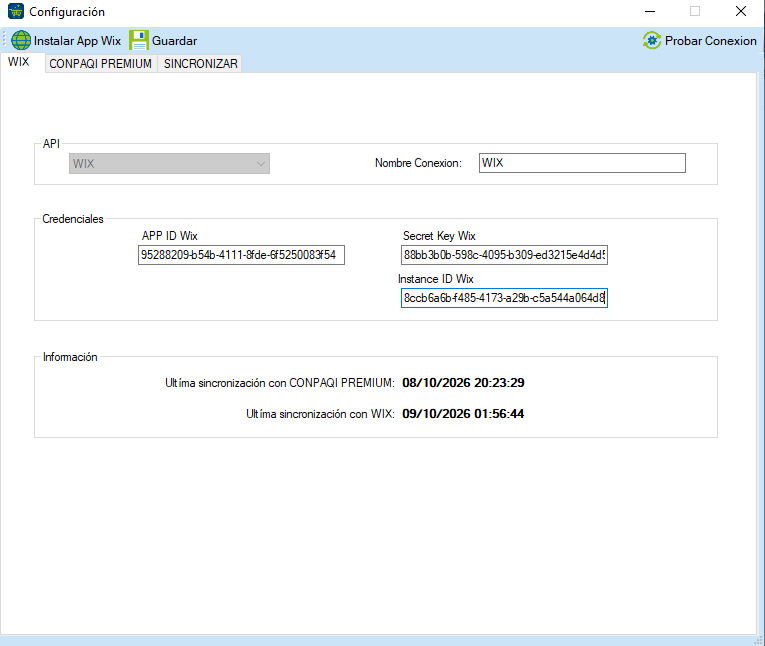
Task: Click the Nombre Conexion input field
Action: (582, 163)
